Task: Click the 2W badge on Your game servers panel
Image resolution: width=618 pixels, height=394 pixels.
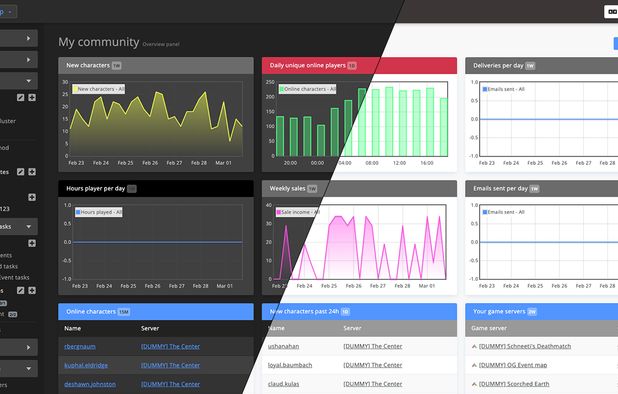Action: tap(532, 312)
